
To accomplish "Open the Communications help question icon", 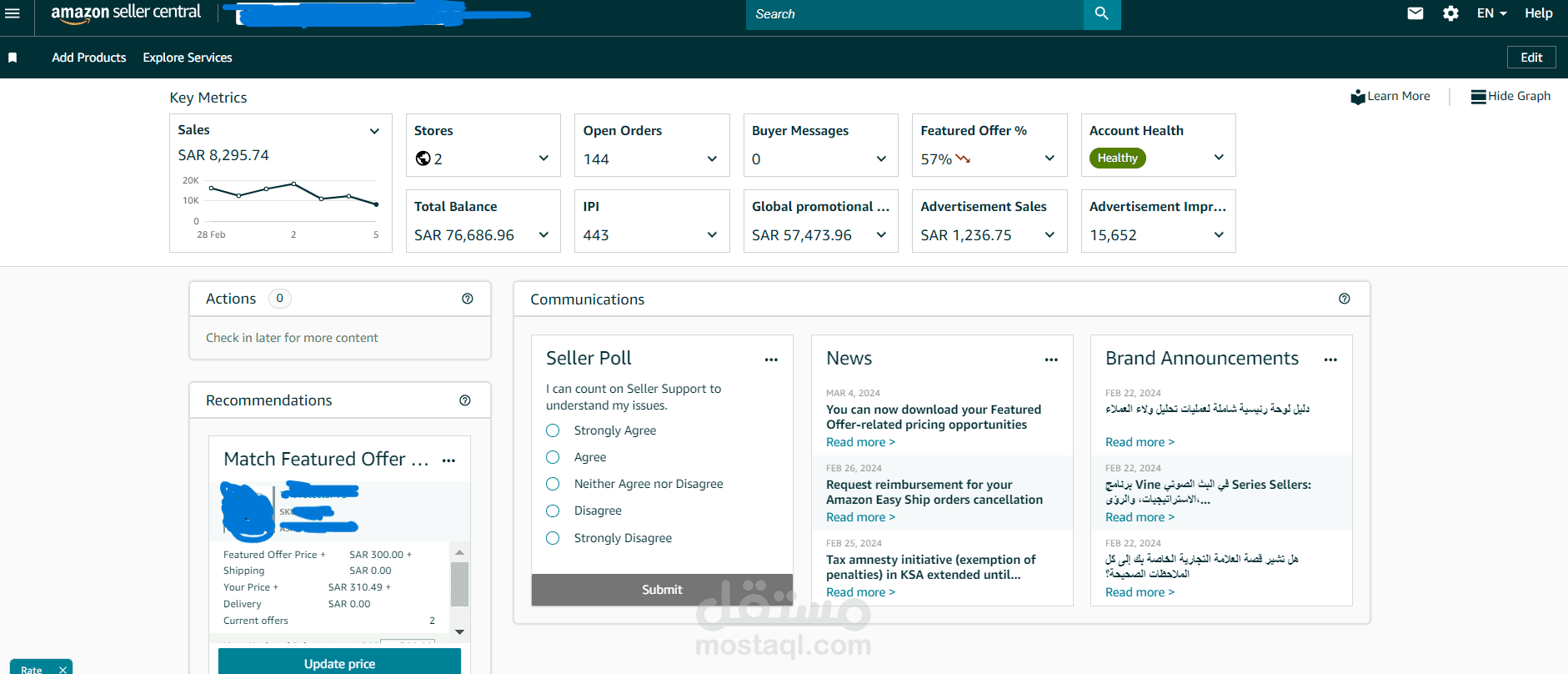I will pyautogui.click(x=1345, y=299).
